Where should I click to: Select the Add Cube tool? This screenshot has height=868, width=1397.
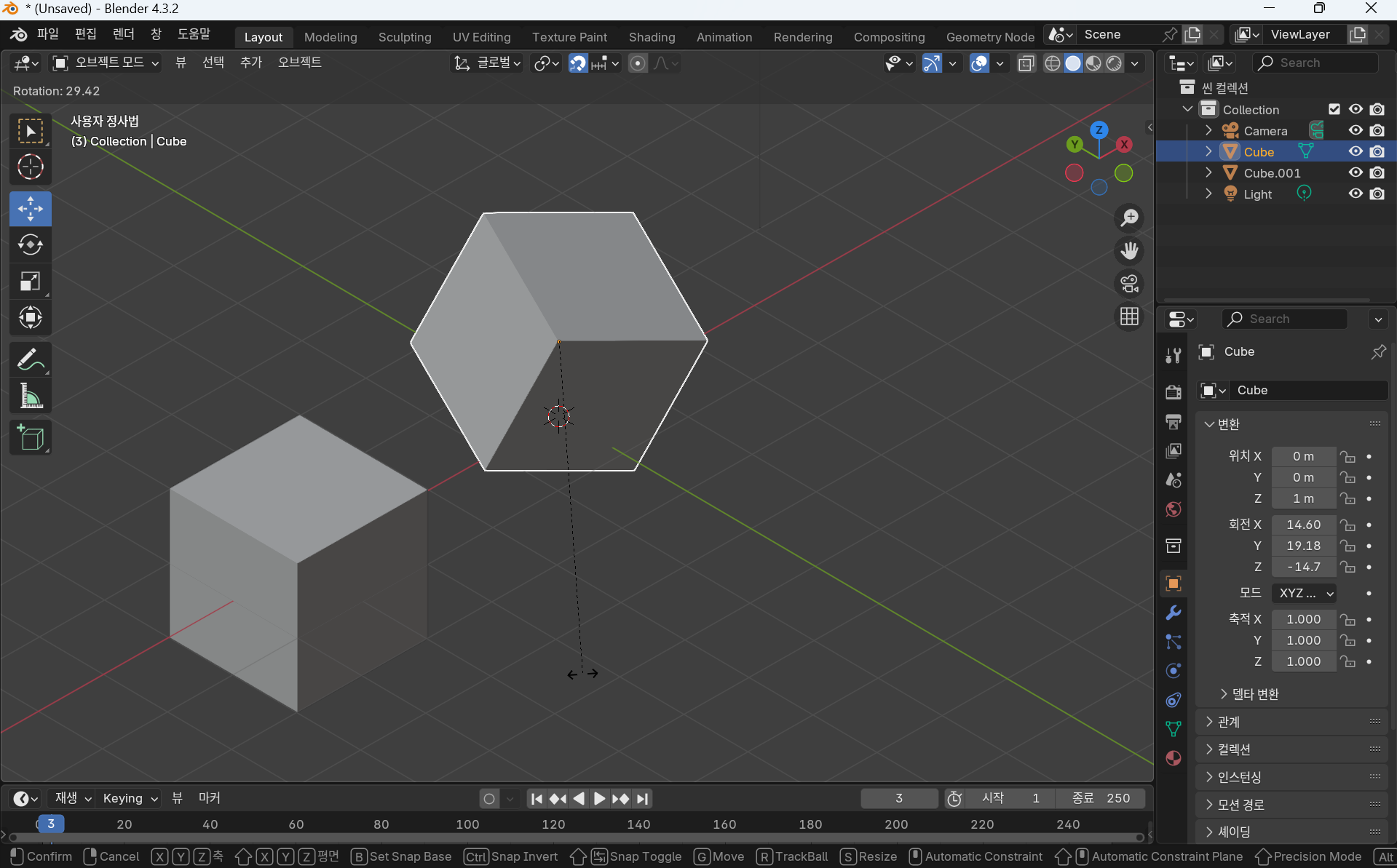click(x=31, y=438)
